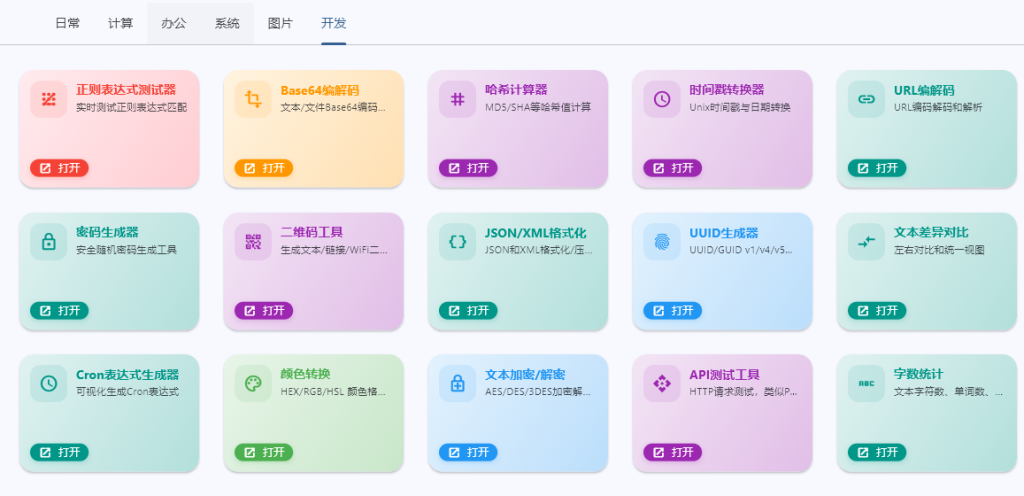The height and width of the screenshot is (496, 1024).
Task: Open the Cron表达式生成器 via 打开 button
Action: 59,452
